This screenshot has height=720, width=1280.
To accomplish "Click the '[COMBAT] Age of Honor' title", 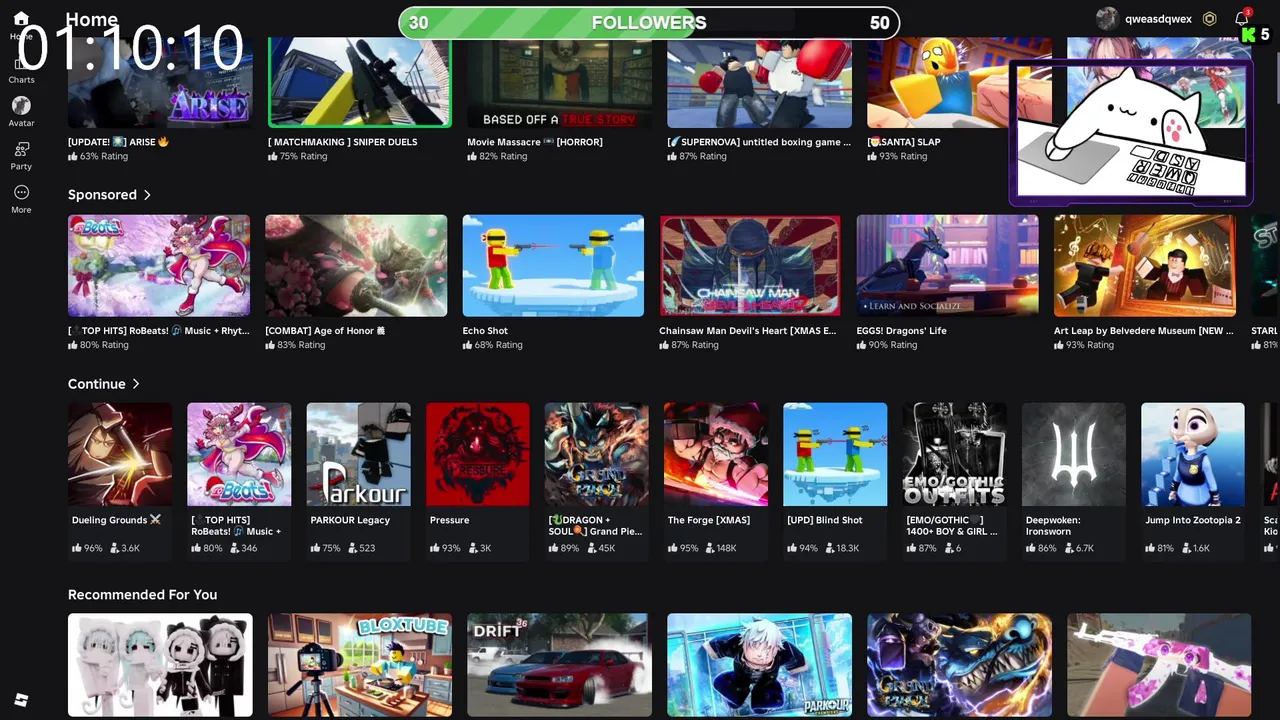I will 325,331.
